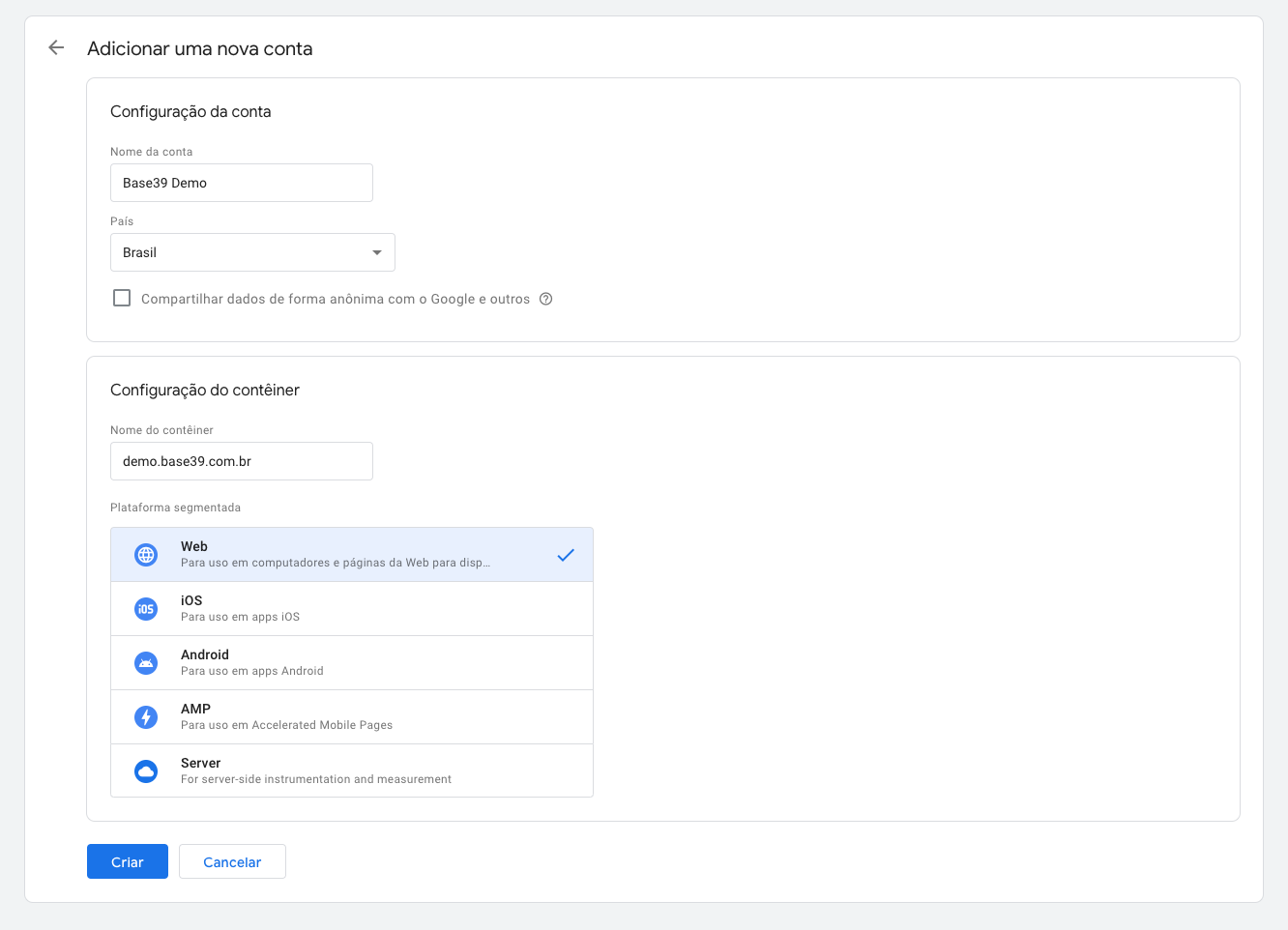Click the AMP lightning bolt icon

point(146,717)
